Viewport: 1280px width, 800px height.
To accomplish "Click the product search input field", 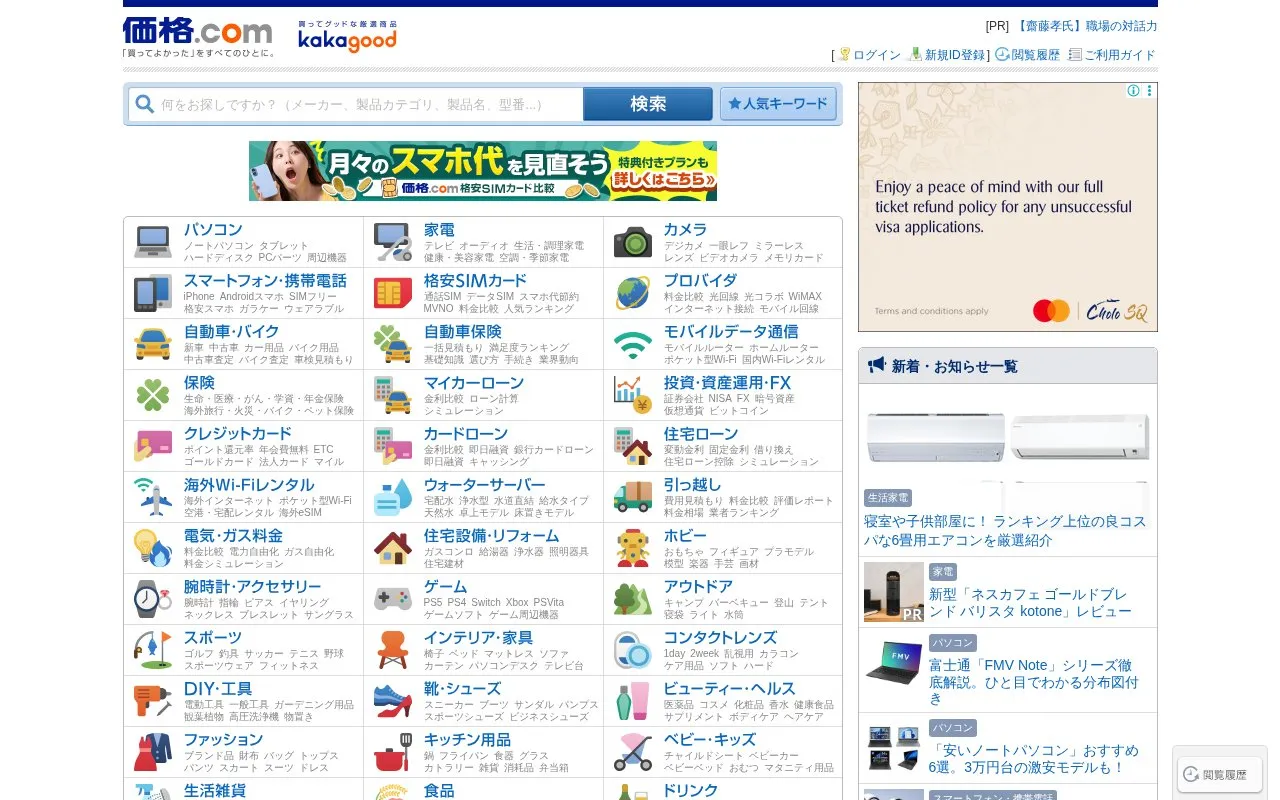I will pos(356,104).
